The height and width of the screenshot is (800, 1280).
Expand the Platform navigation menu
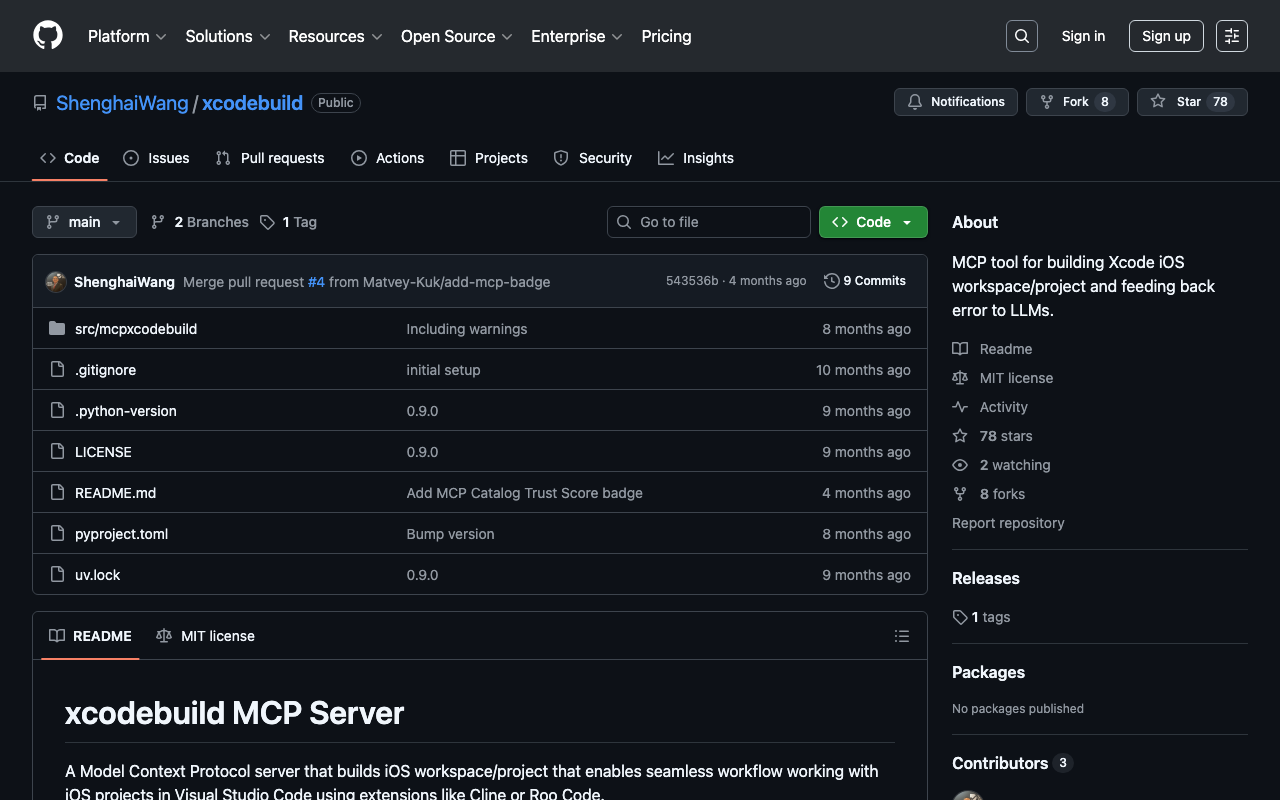tap(127, 36)
